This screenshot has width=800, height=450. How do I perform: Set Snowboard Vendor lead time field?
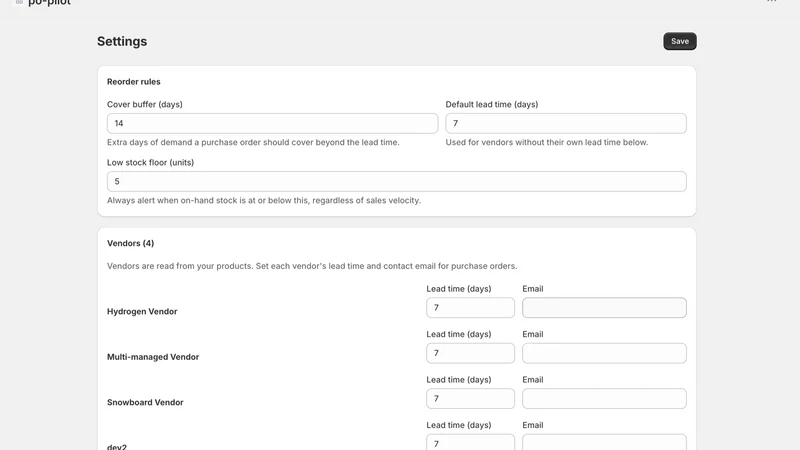[470, 398]
